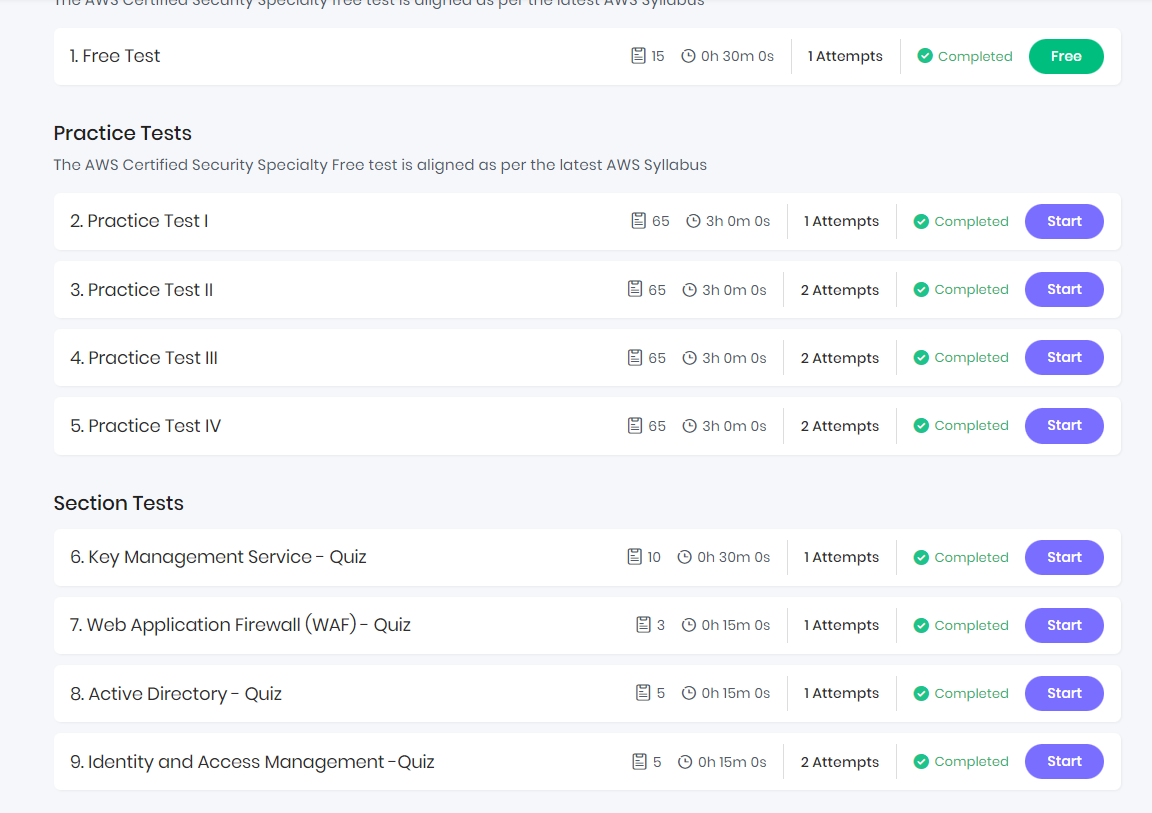Click the question count icon for WAF quiz

(643, 625)
